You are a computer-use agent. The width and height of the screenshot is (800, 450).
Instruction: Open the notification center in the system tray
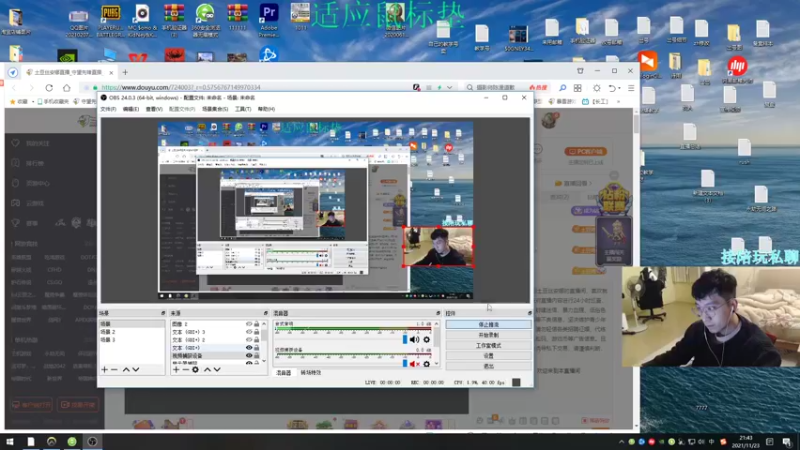[x=787, y=442]
